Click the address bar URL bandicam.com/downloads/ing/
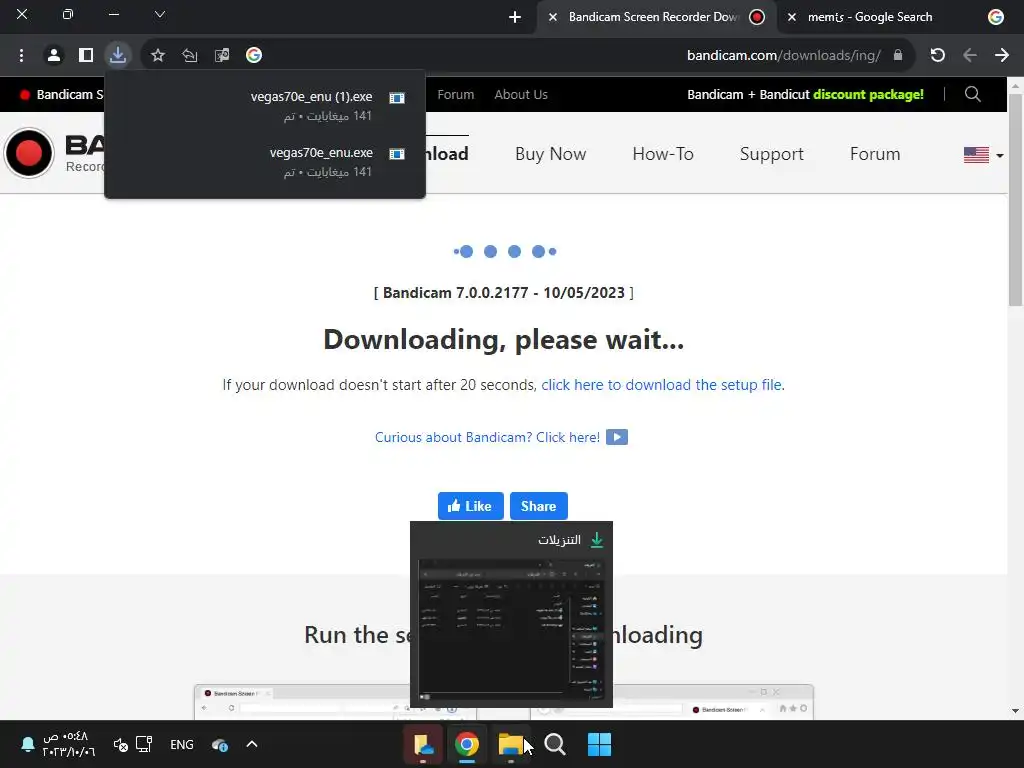This screenshot has width=1024, height=768. coord(784,56)
